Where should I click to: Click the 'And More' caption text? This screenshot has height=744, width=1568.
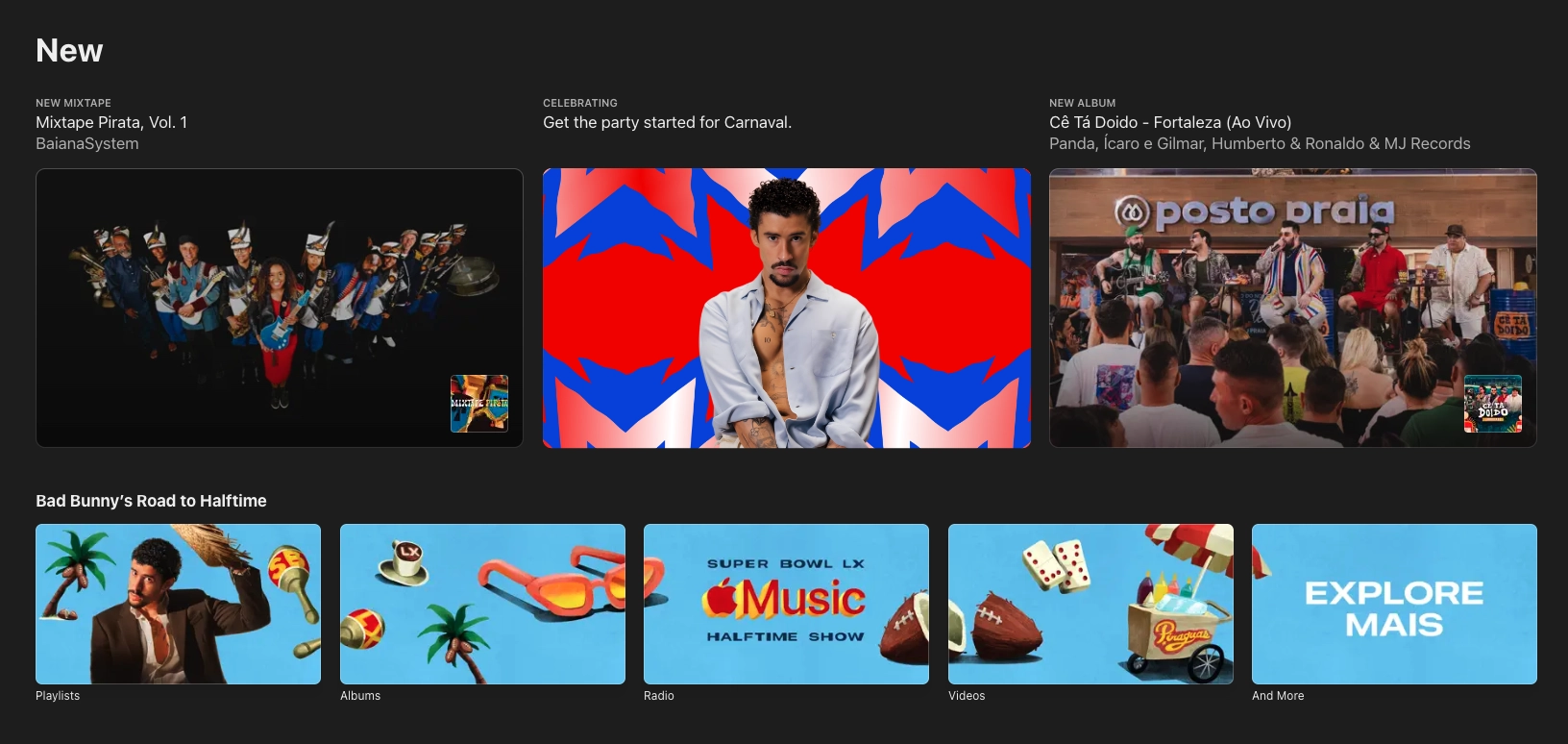click(1278, 696)
